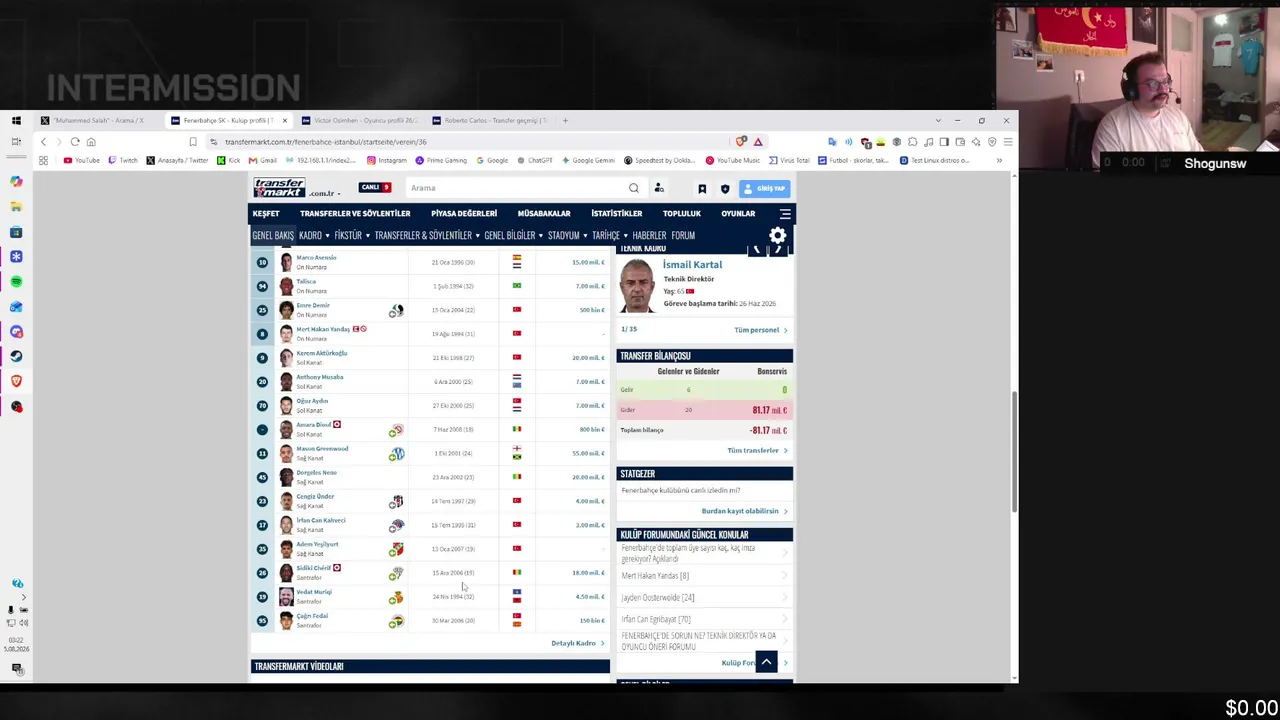Open the Kerem Aktürkoğlu player link
1280x720 pixels.
pos(322,353)
